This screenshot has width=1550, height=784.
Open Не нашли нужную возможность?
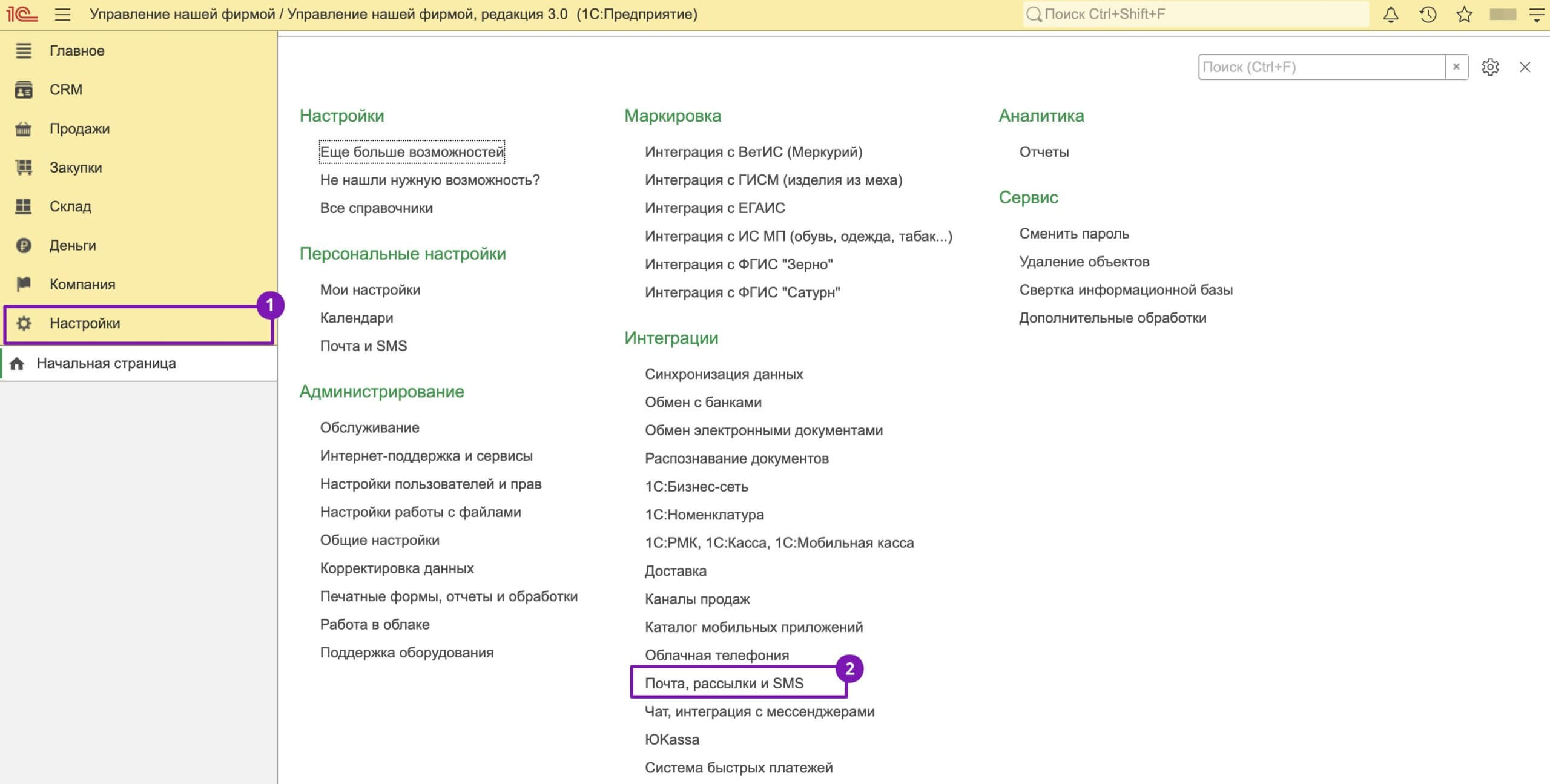tap(430, 180)
